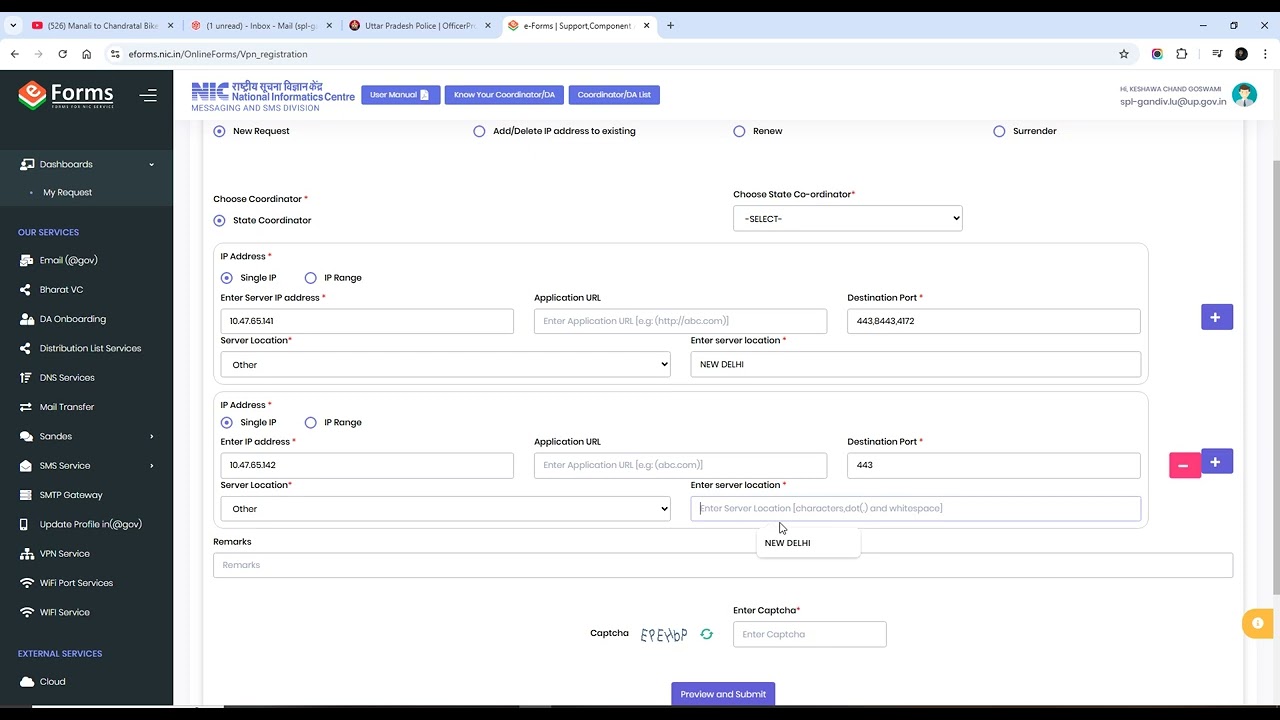Click the WiFi Port Services icon
Image resolution: width=1280 pixels, height=720 pixels.
click(x=25, y=583)
